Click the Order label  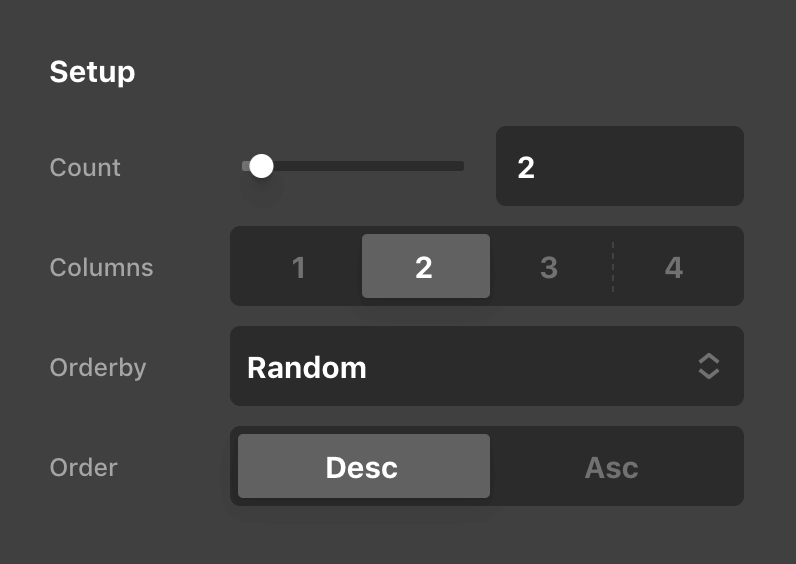pos(83,467)
